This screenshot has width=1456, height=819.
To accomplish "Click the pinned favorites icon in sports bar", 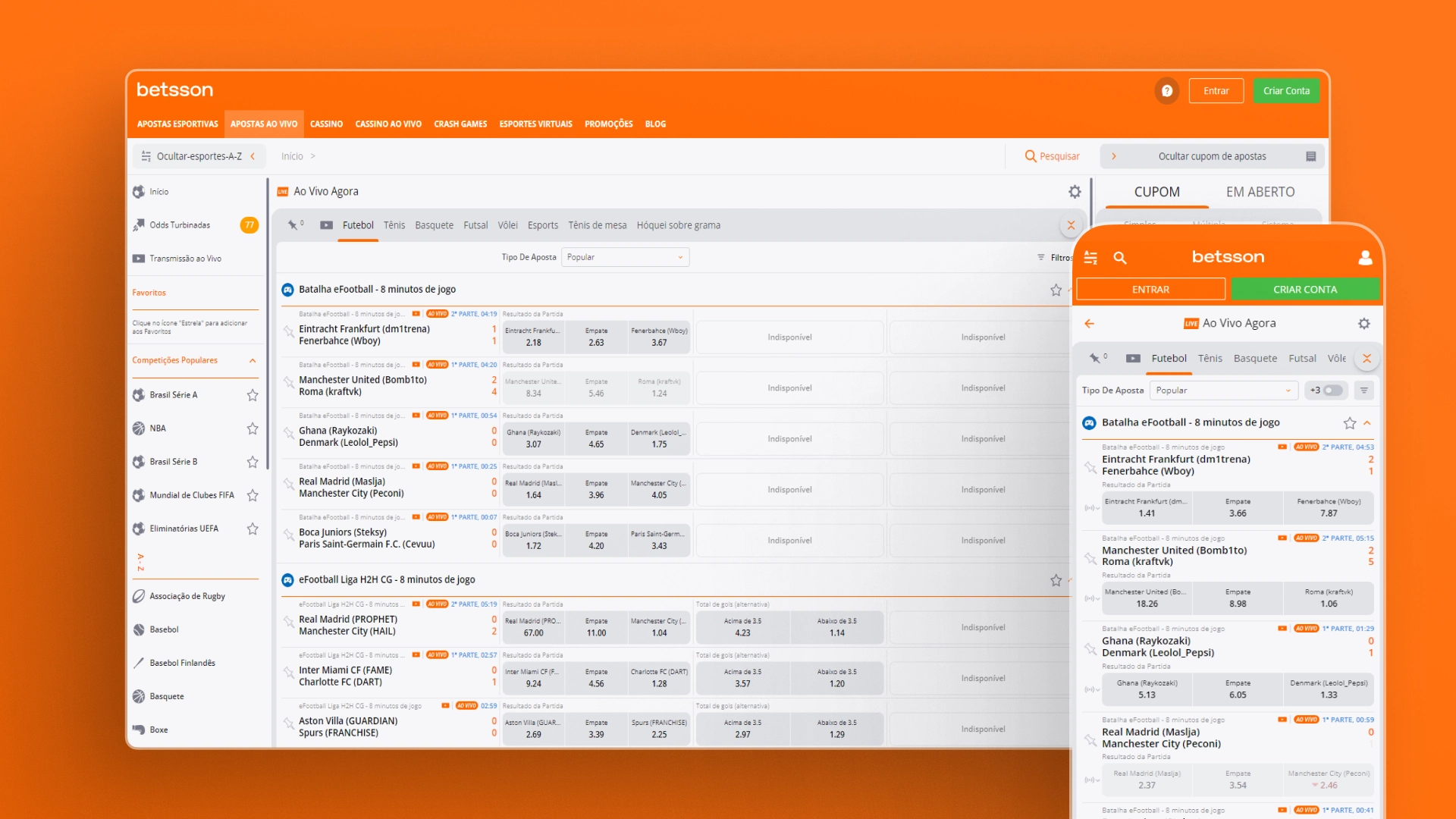I will 294,225.
